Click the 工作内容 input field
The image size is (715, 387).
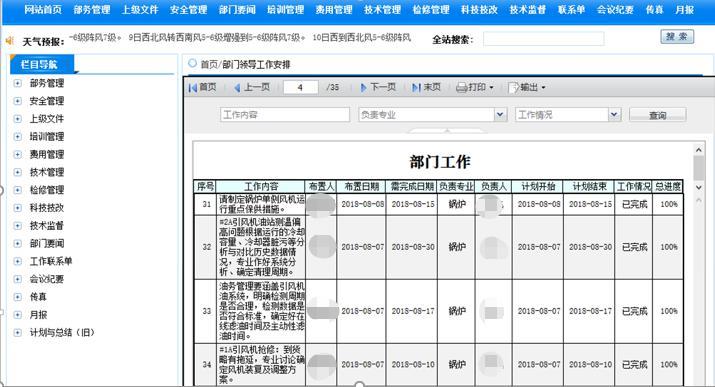pyautogui.click(x=285, y=114)
